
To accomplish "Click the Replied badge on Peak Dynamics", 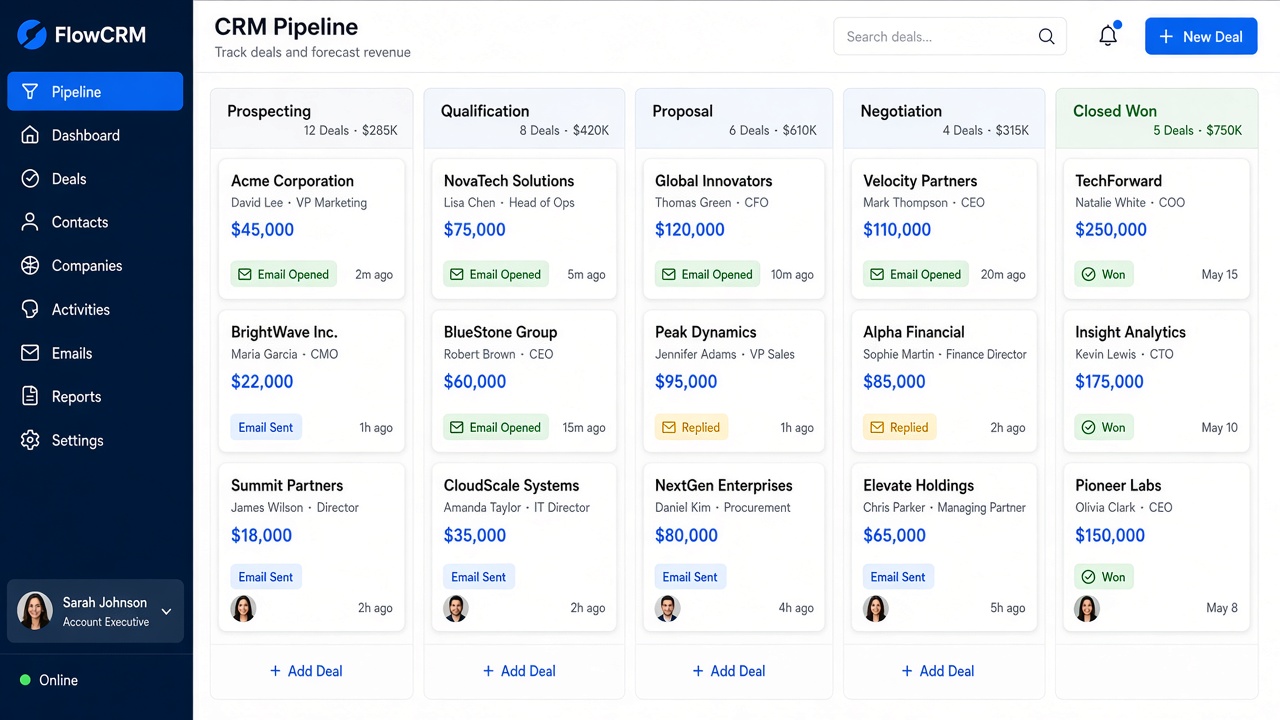I will (x=691, y=427).
